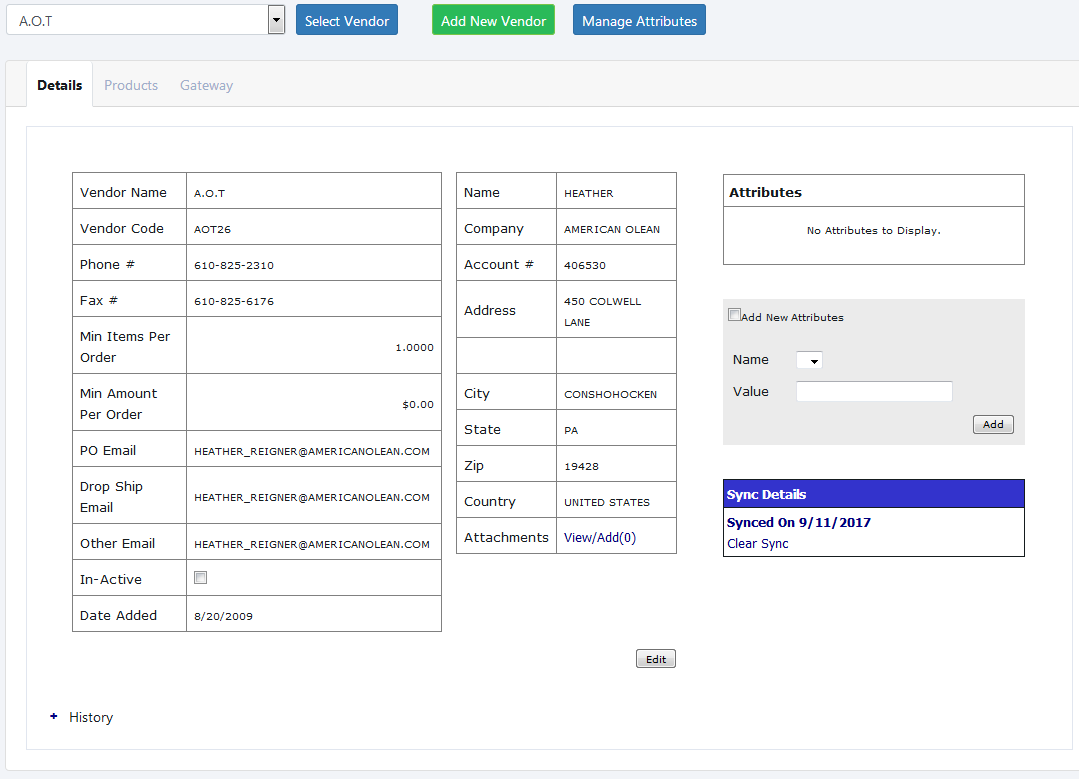The height and width of the screenshot is (779, 1079).
Task: Click the Clear Sync link
Action: 758,544
